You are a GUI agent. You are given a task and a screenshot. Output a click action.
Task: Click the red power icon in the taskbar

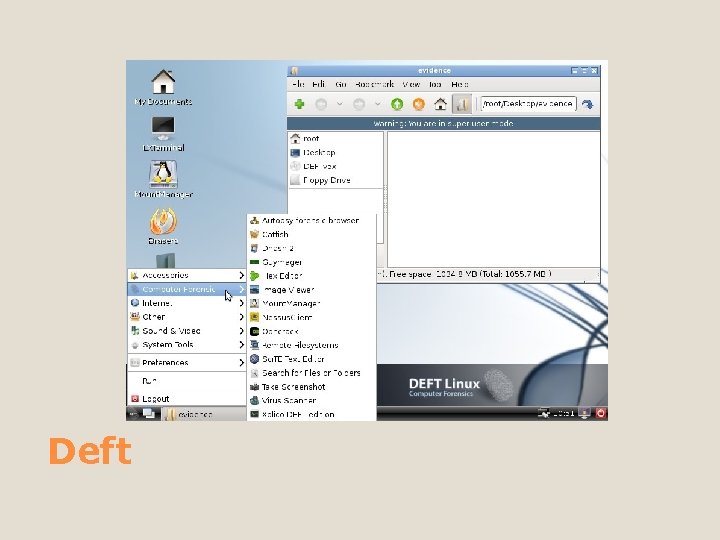click(x=601, y=413)
